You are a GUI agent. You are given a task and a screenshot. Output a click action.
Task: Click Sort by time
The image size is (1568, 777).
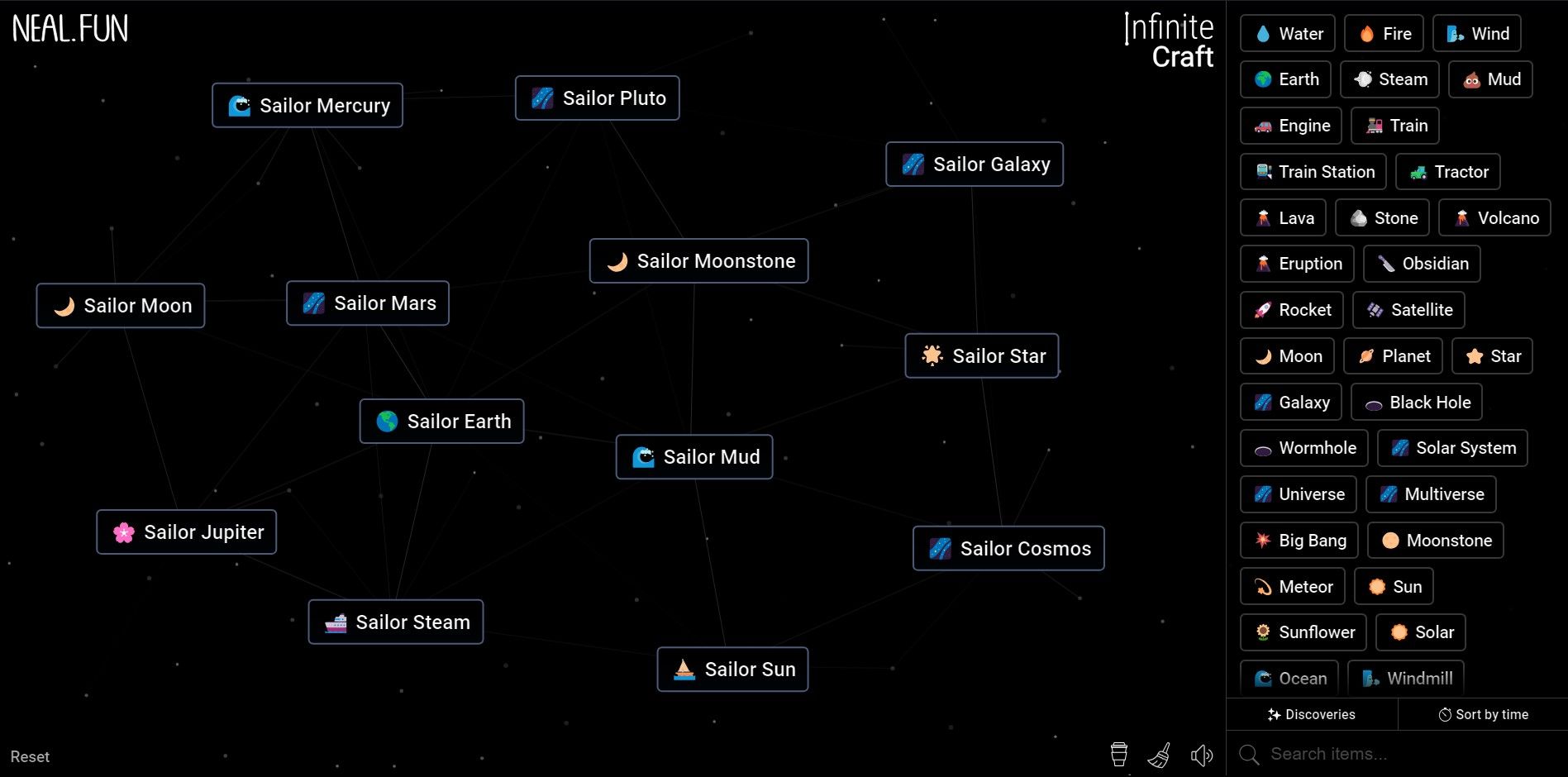pos(1484,714)
